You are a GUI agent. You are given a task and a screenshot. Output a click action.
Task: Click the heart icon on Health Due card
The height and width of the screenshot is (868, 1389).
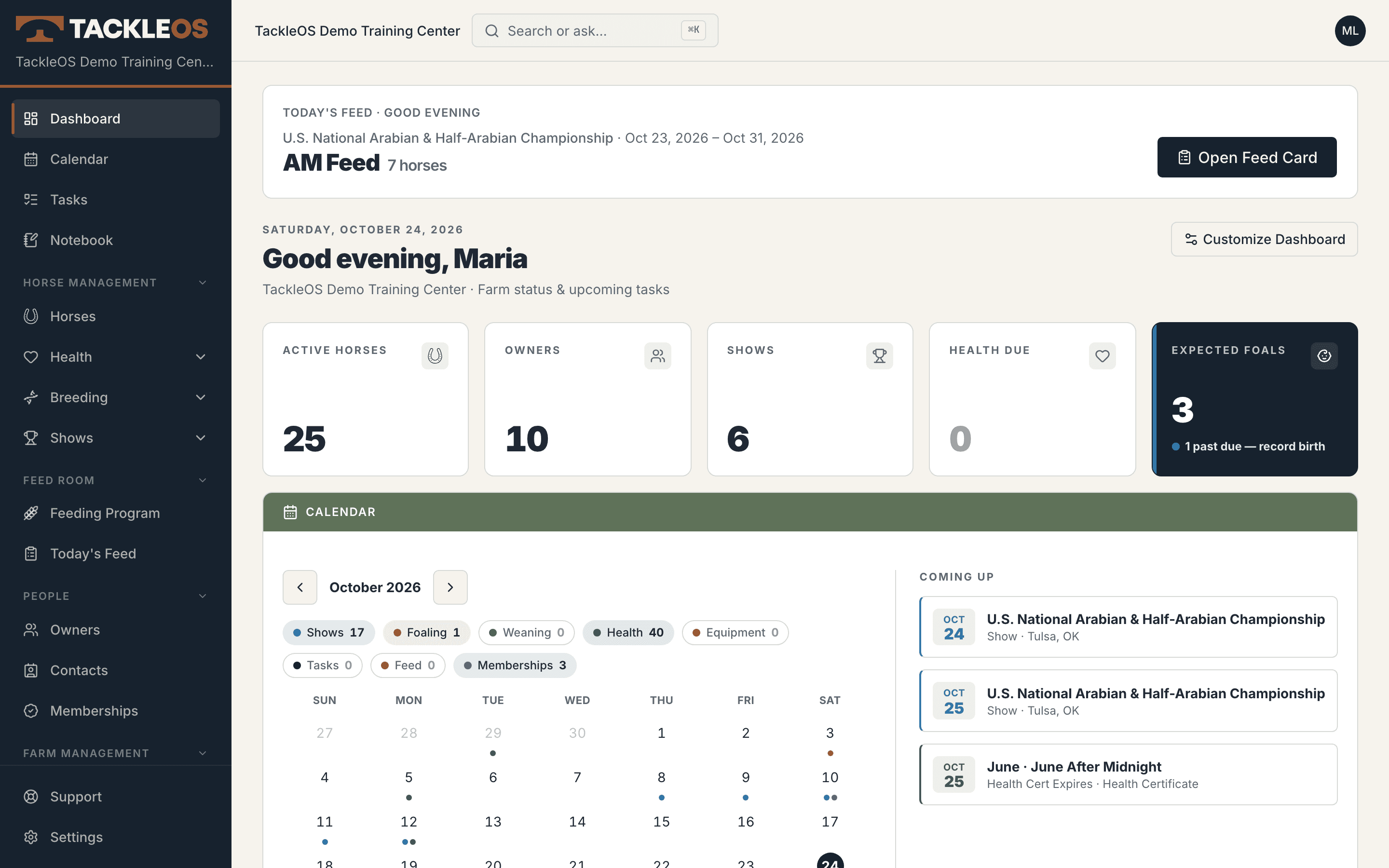(1102, 356)
